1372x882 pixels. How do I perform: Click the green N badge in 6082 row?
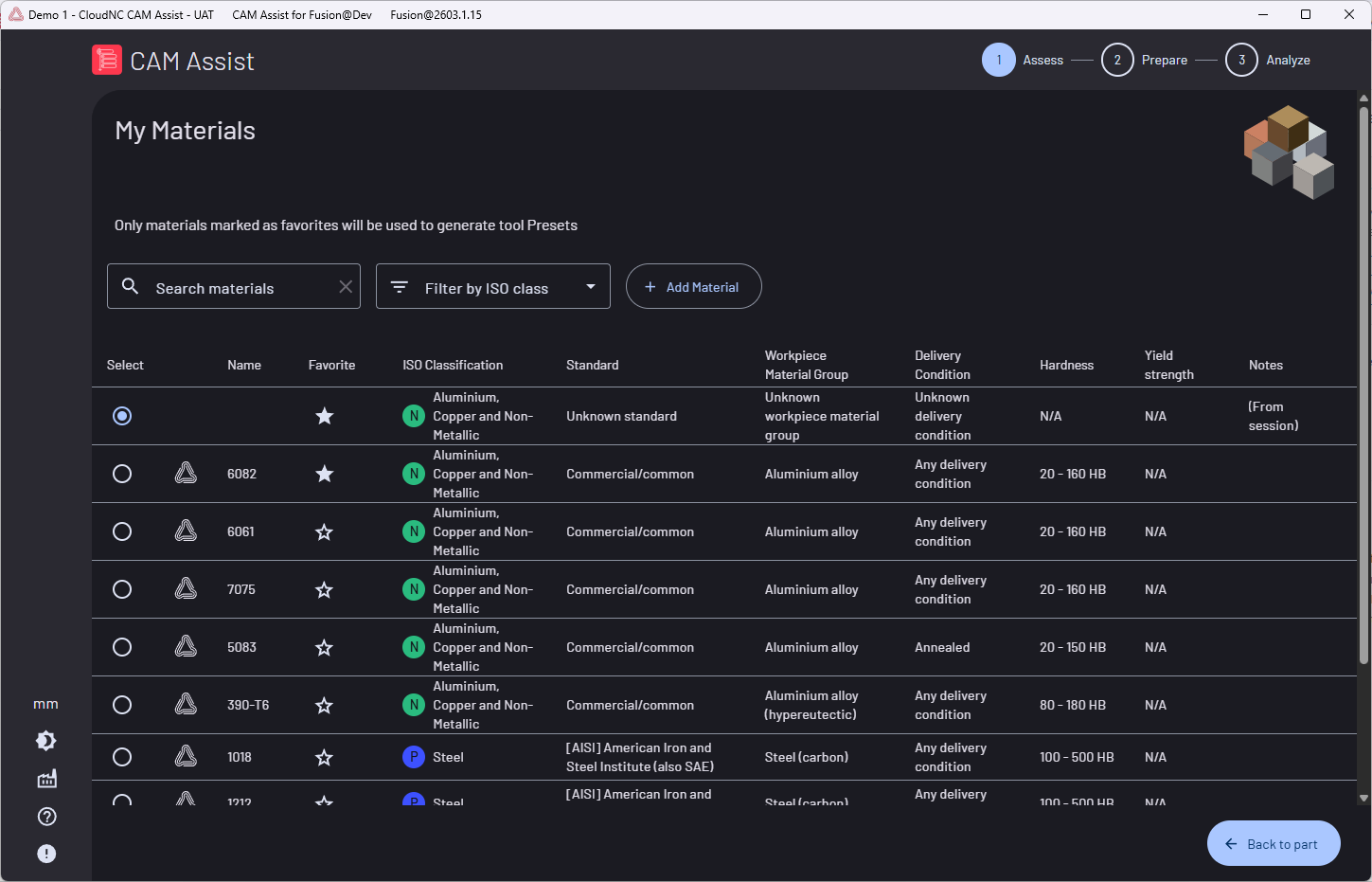tap(414, 474)
